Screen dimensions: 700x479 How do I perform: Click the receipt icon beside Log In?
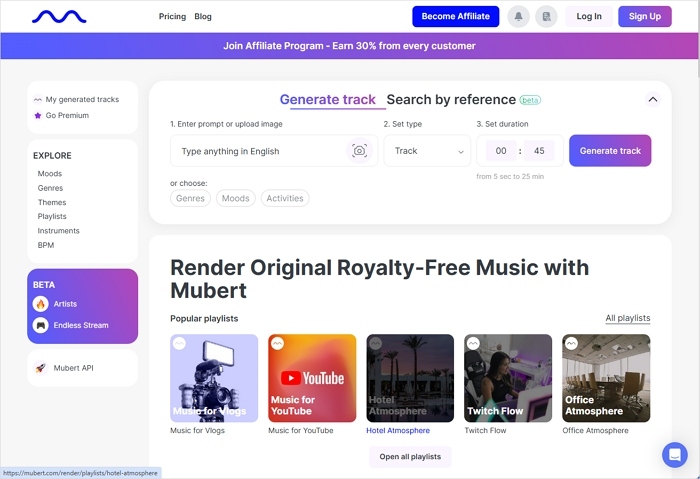(x=546, y=17)
